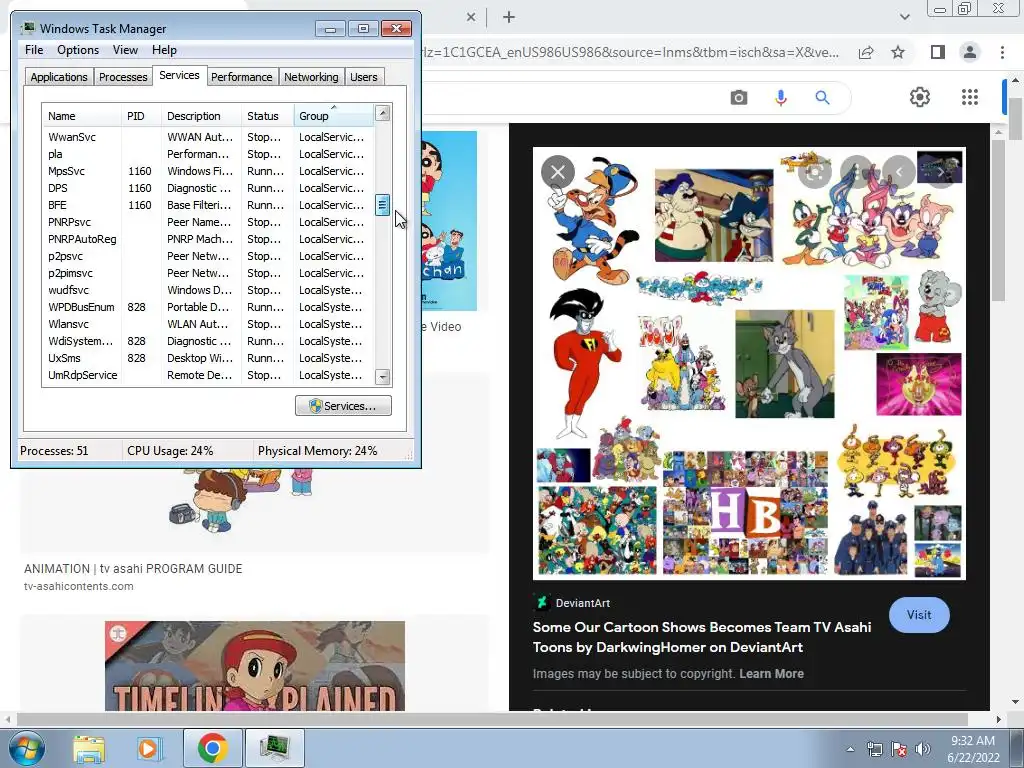Switch to the Performance tab
The height and width of the screenshot is (768, 1024).
241,77
